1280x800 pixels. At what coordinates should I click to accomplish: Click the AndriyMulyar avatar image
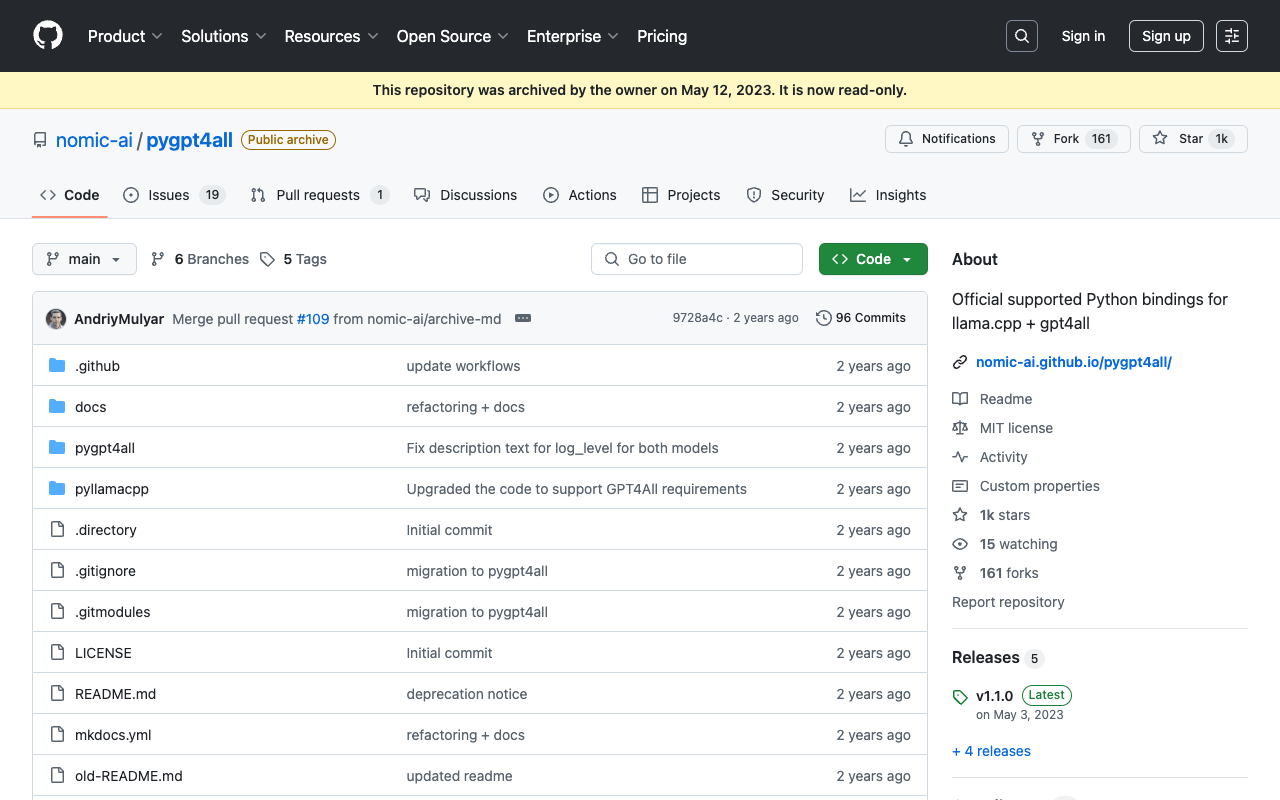point(56,319)
